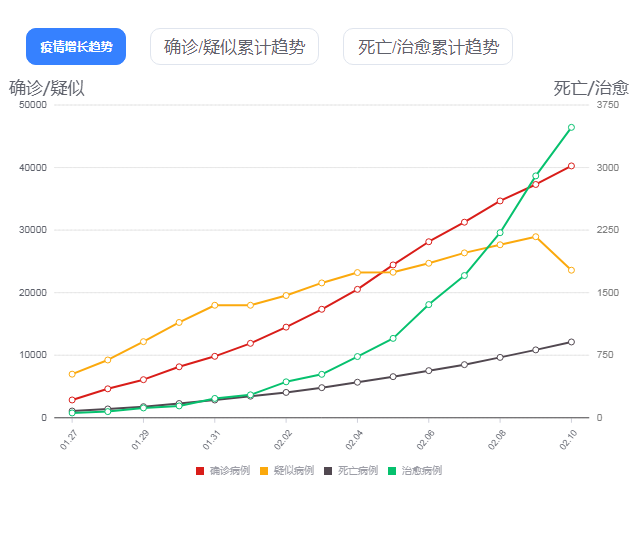Select the 疫情增长趋势 tab
The height and width of the screenshot is (536, 637).
pyautogui.click(x=76, y=46)
